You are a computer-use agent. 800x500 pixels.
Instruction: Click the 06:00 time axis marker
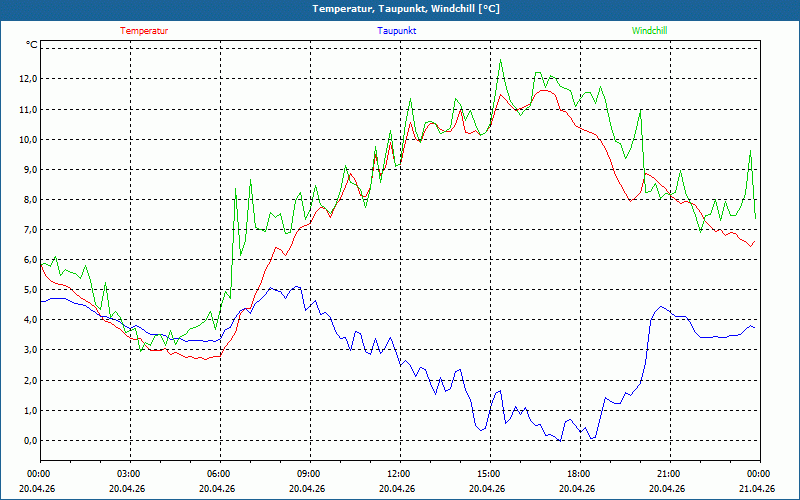click(219, 474)
